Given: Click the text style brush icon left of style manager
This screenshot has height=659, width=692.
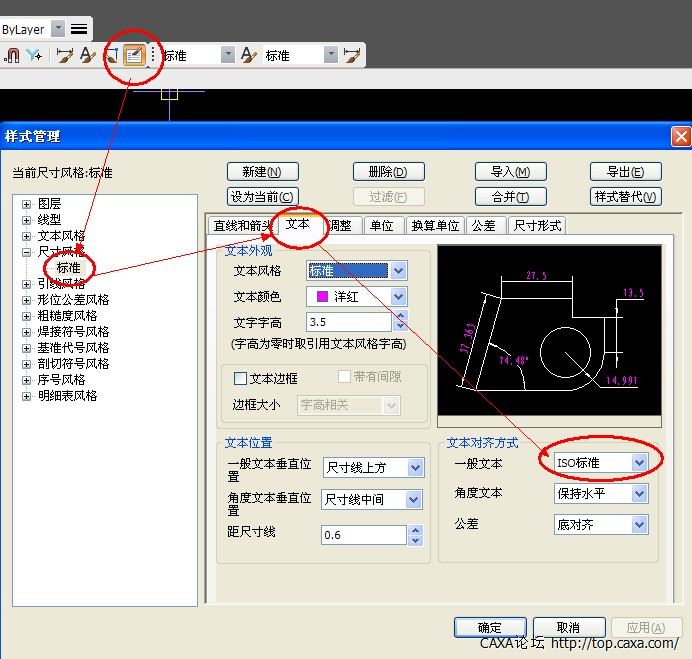Looking at the screenshot, I should [112, 56].
